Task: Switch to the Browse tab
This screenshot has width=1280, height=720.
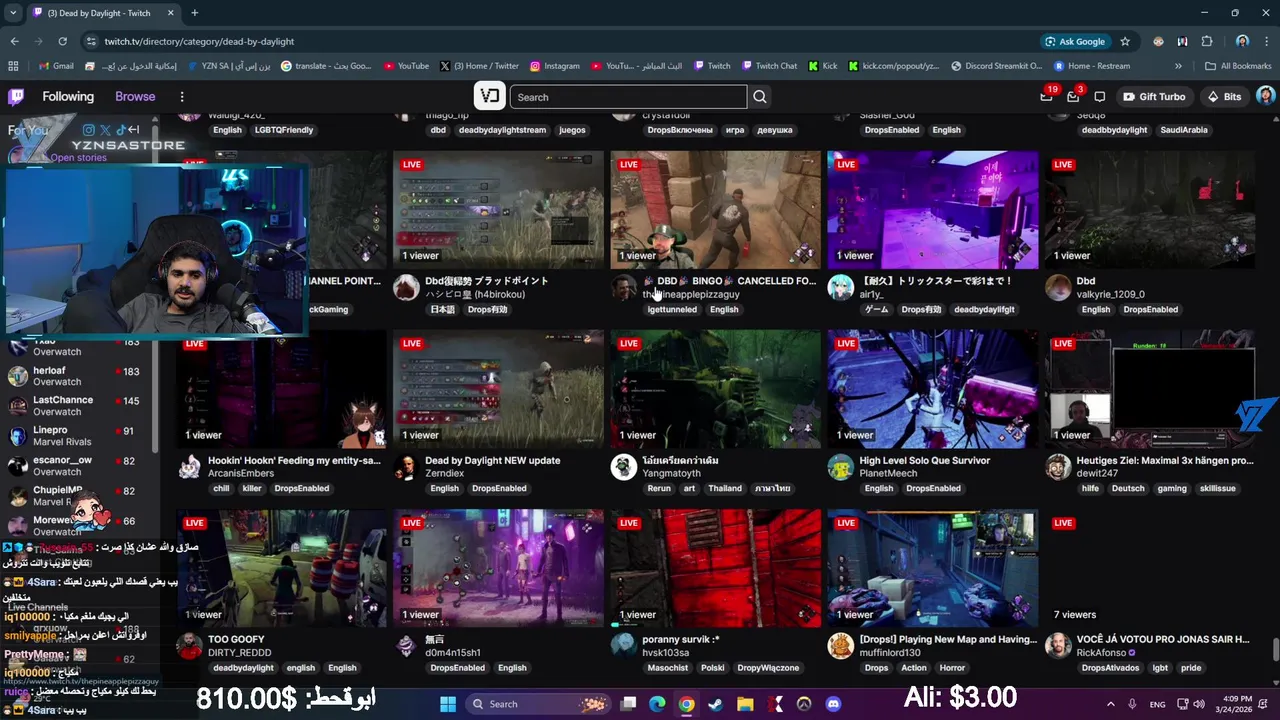Action: [x=135, y=97]
